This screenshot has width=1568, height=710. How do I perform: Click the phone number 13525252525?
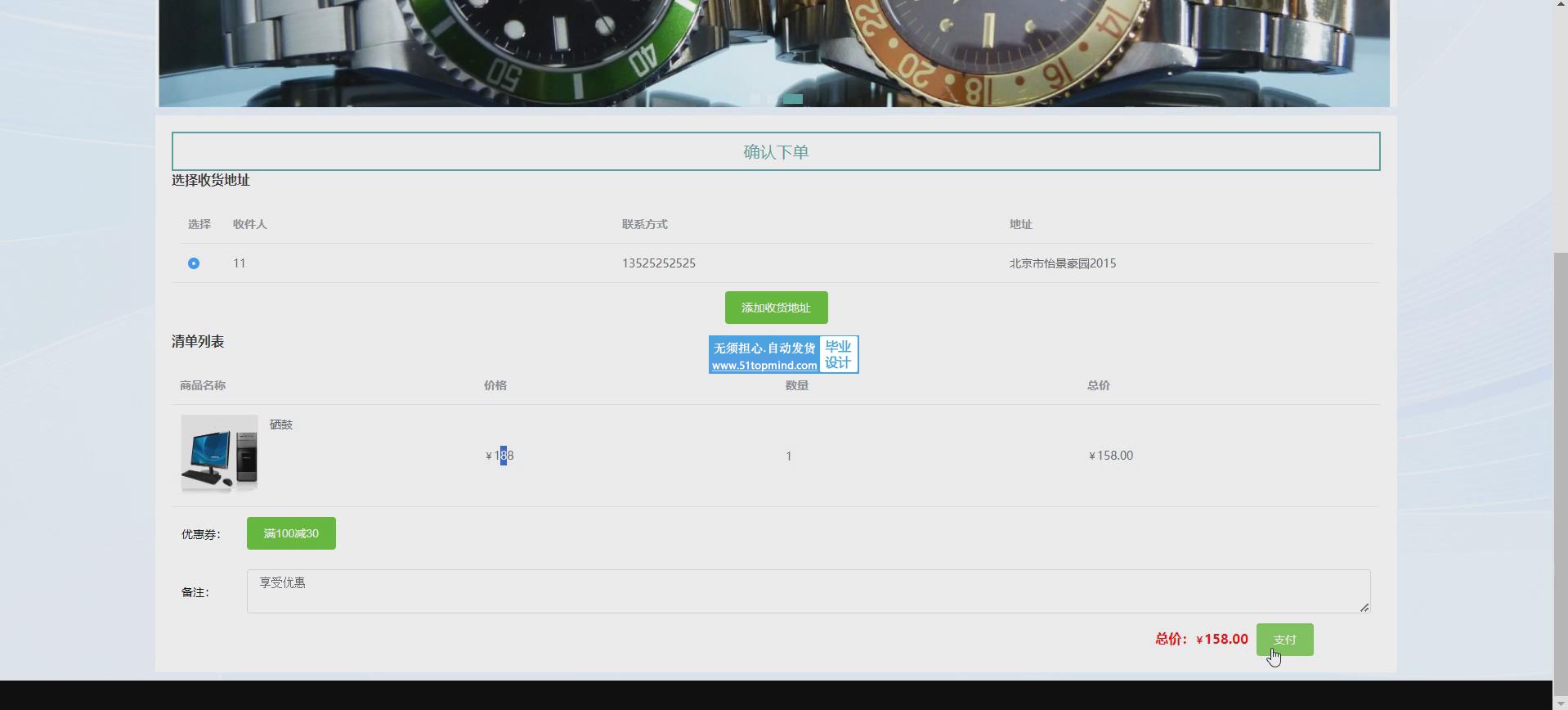[658, 263]
